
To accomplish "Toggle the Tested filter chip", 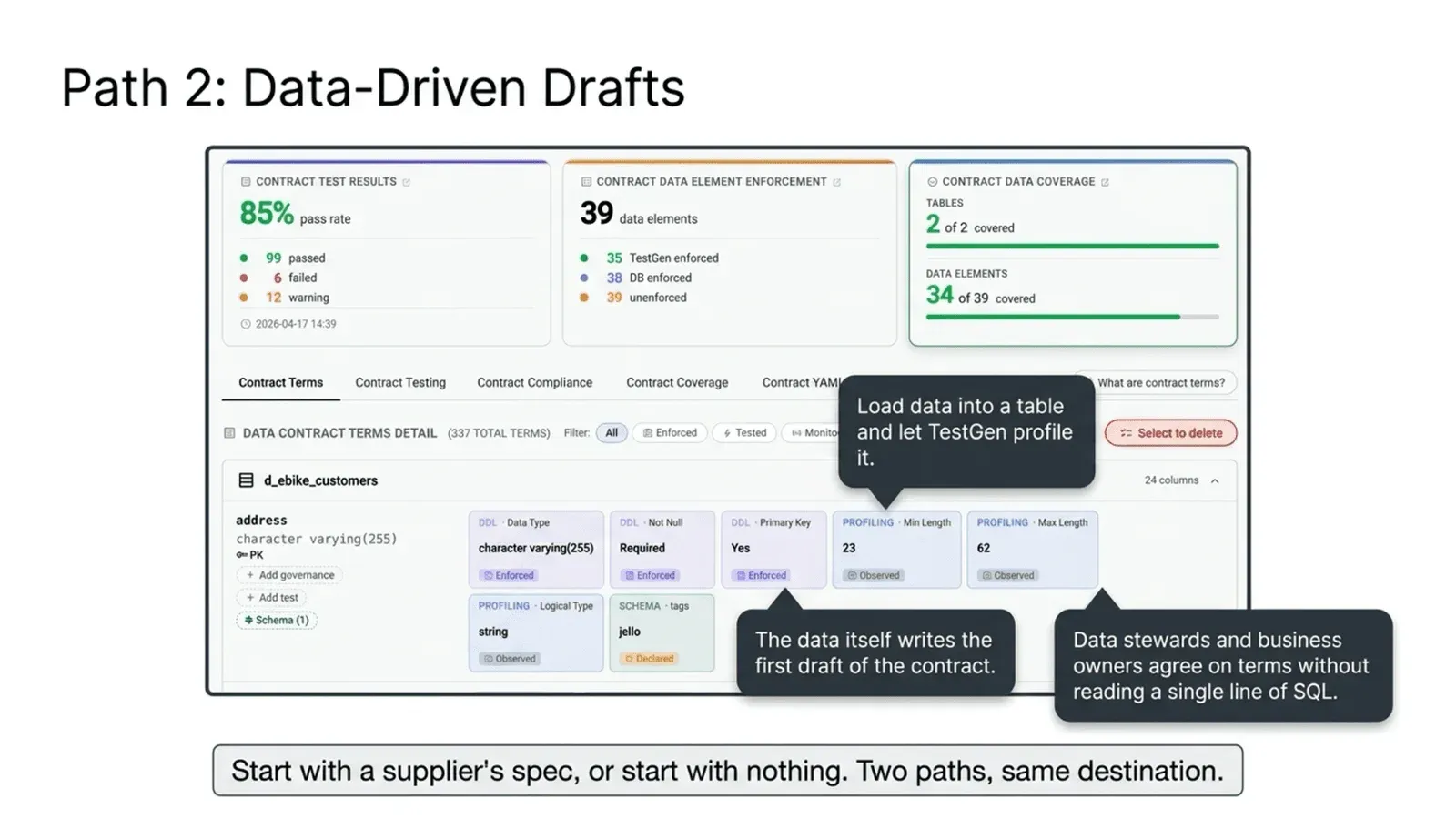I will [744, 433].
